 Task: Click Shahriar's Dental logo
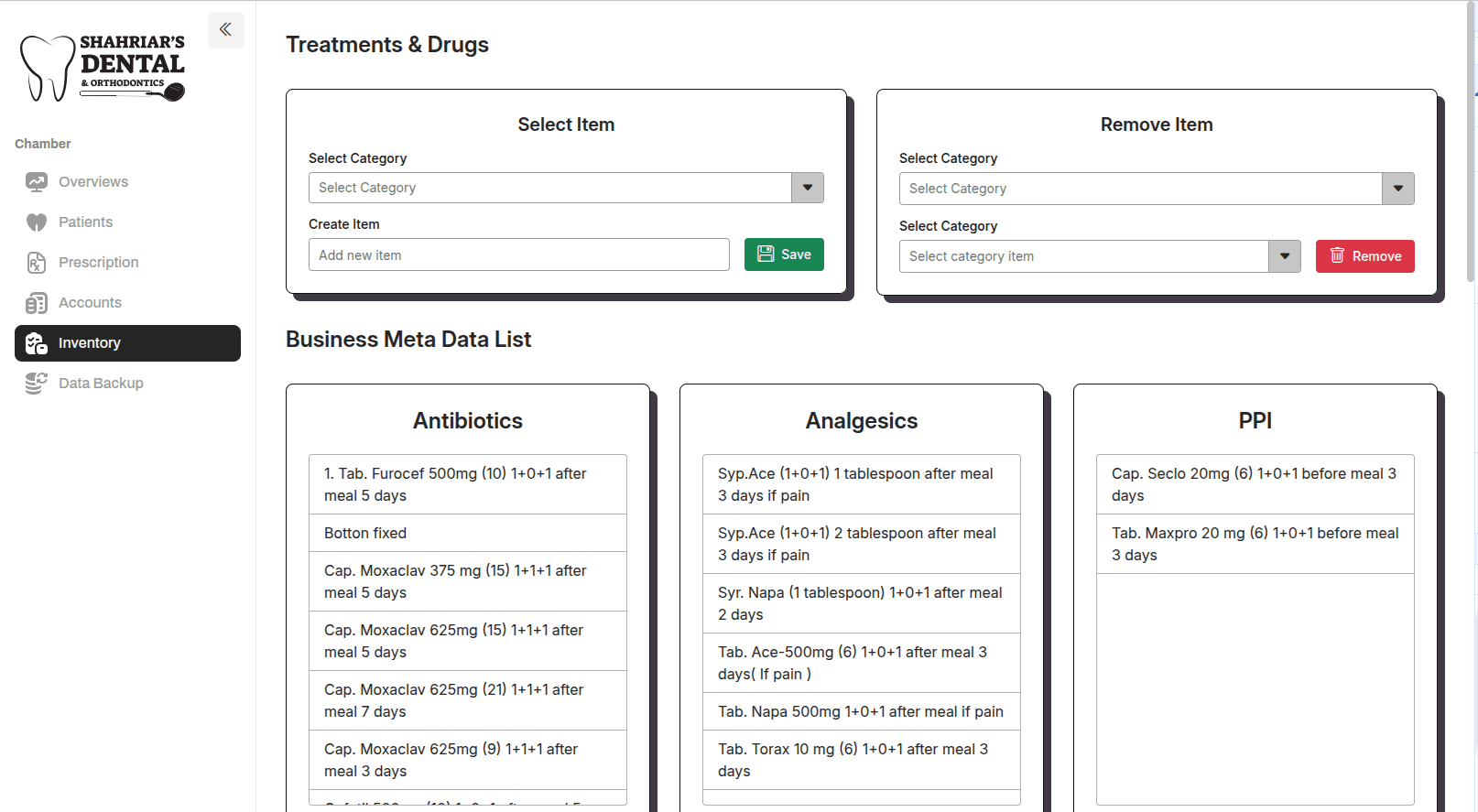tap(103, 68)
